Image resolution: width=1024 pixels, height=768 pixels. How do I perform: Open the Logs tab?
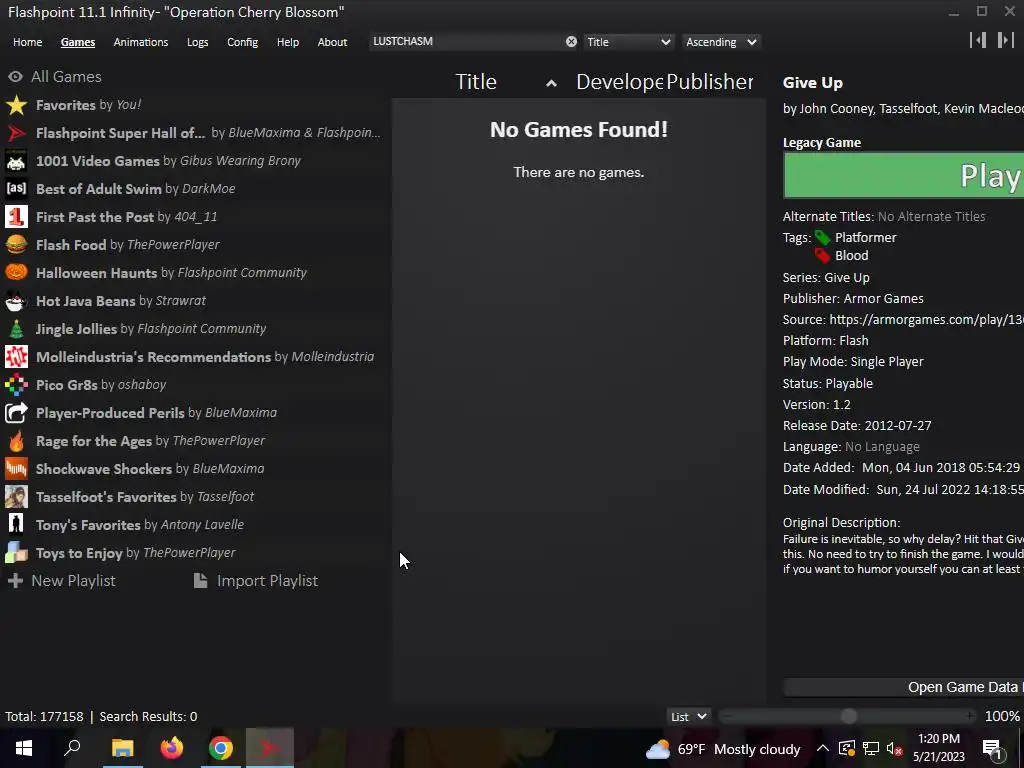pyautogui.click(x=197, y=42)
